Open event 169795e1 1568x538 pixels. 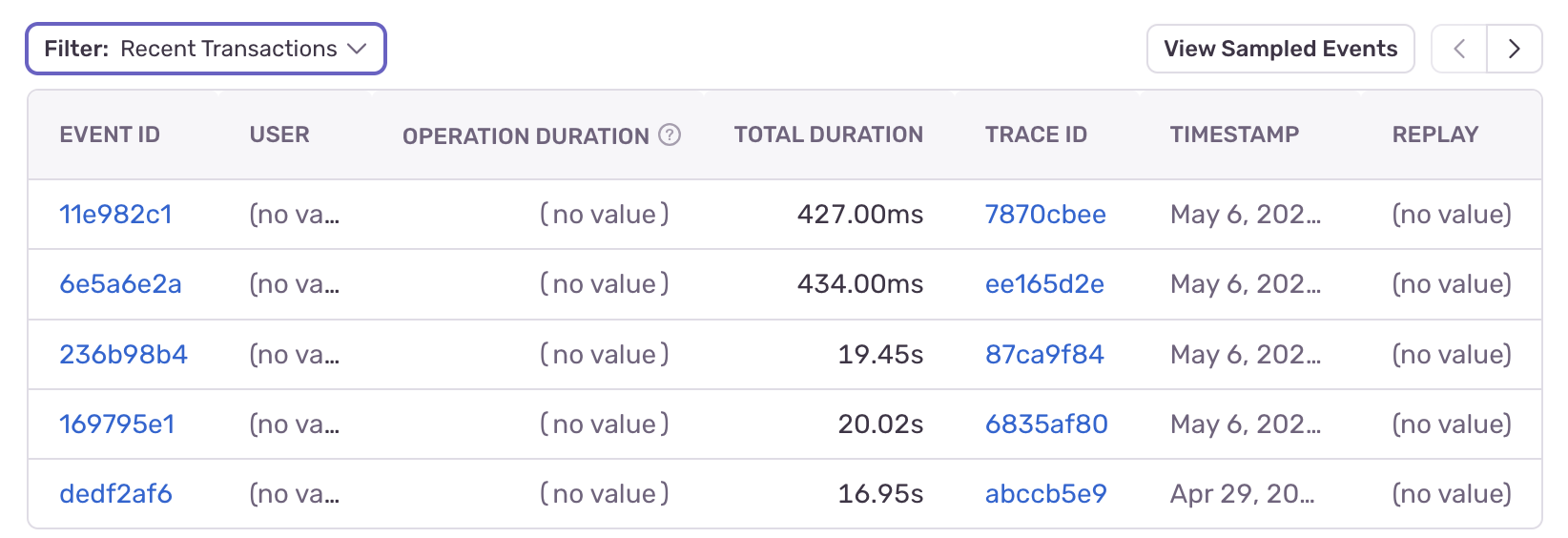point(117,424)
